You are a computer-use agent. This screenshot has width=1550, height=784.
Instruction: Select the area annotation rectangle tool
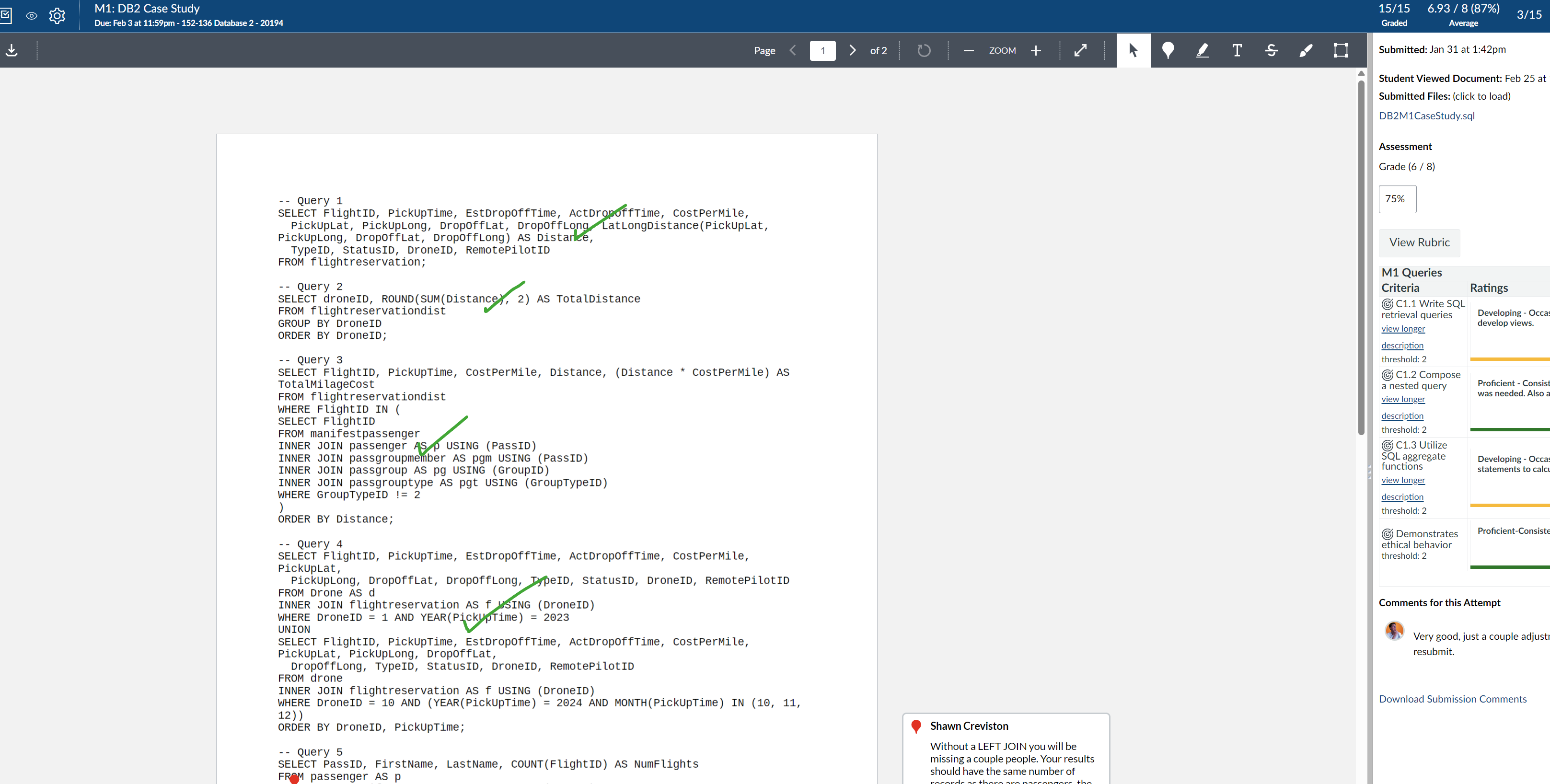click(x=1340, y=50)
